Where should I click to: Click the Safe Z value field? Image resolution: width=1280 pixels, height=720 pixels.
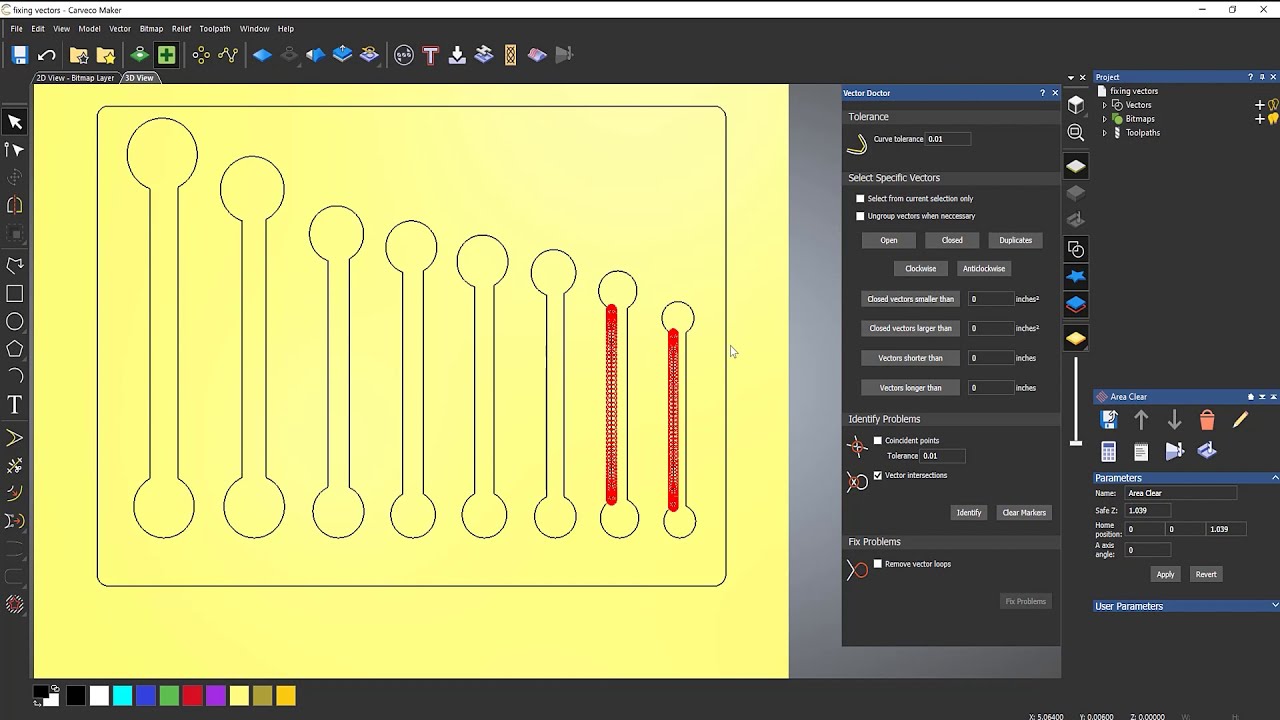pyautogui.click(x=1148, y=511)
